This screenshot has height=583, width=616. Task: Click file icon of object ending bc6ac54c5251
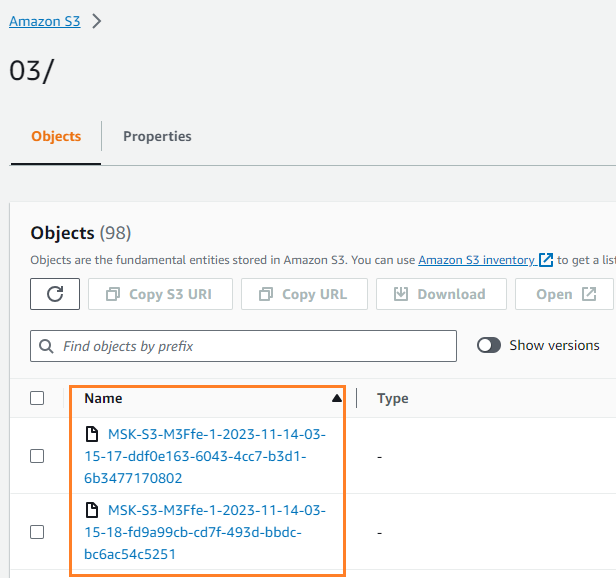[x=92, y=510]
